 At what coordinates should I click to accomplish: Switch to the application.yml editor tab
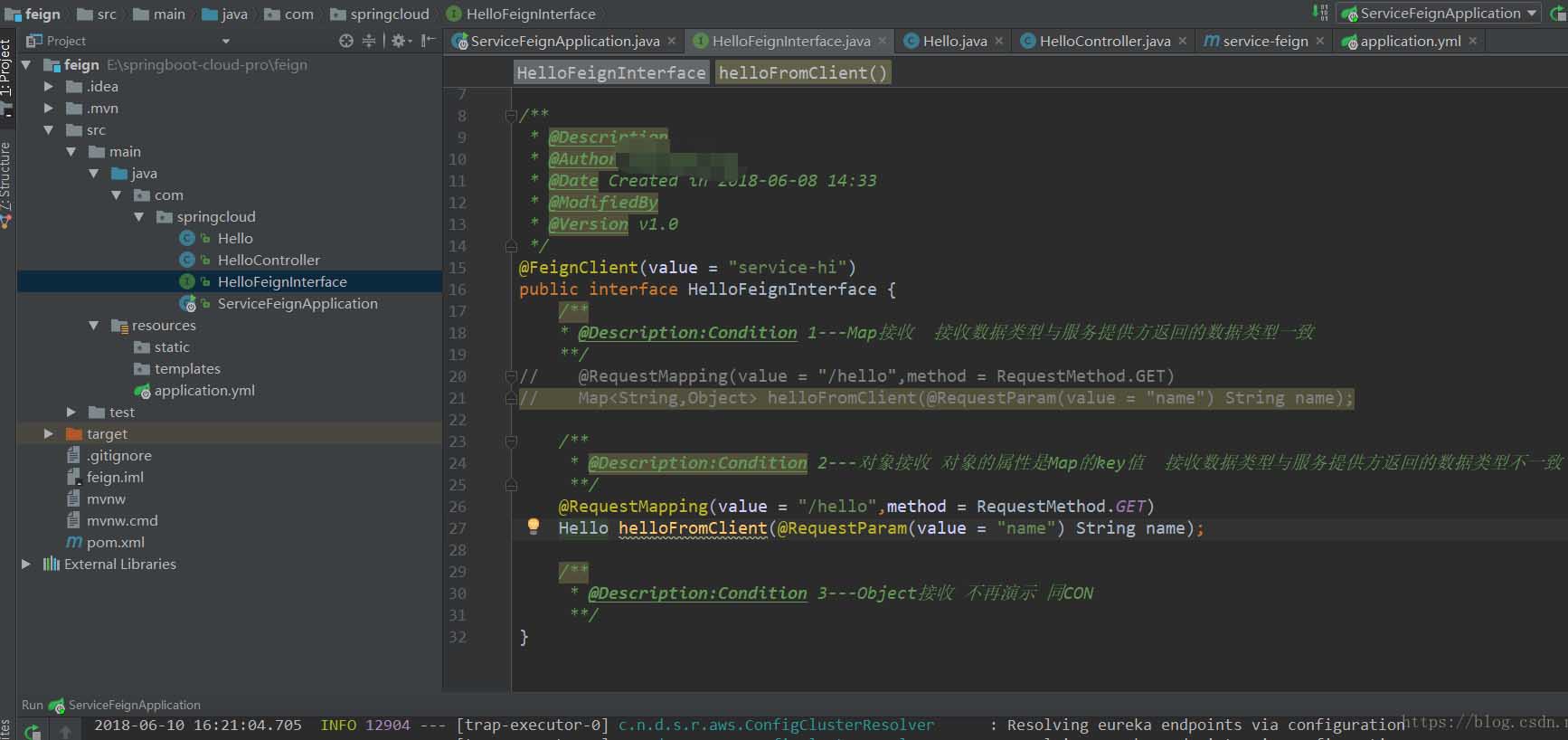point(1409,41)
